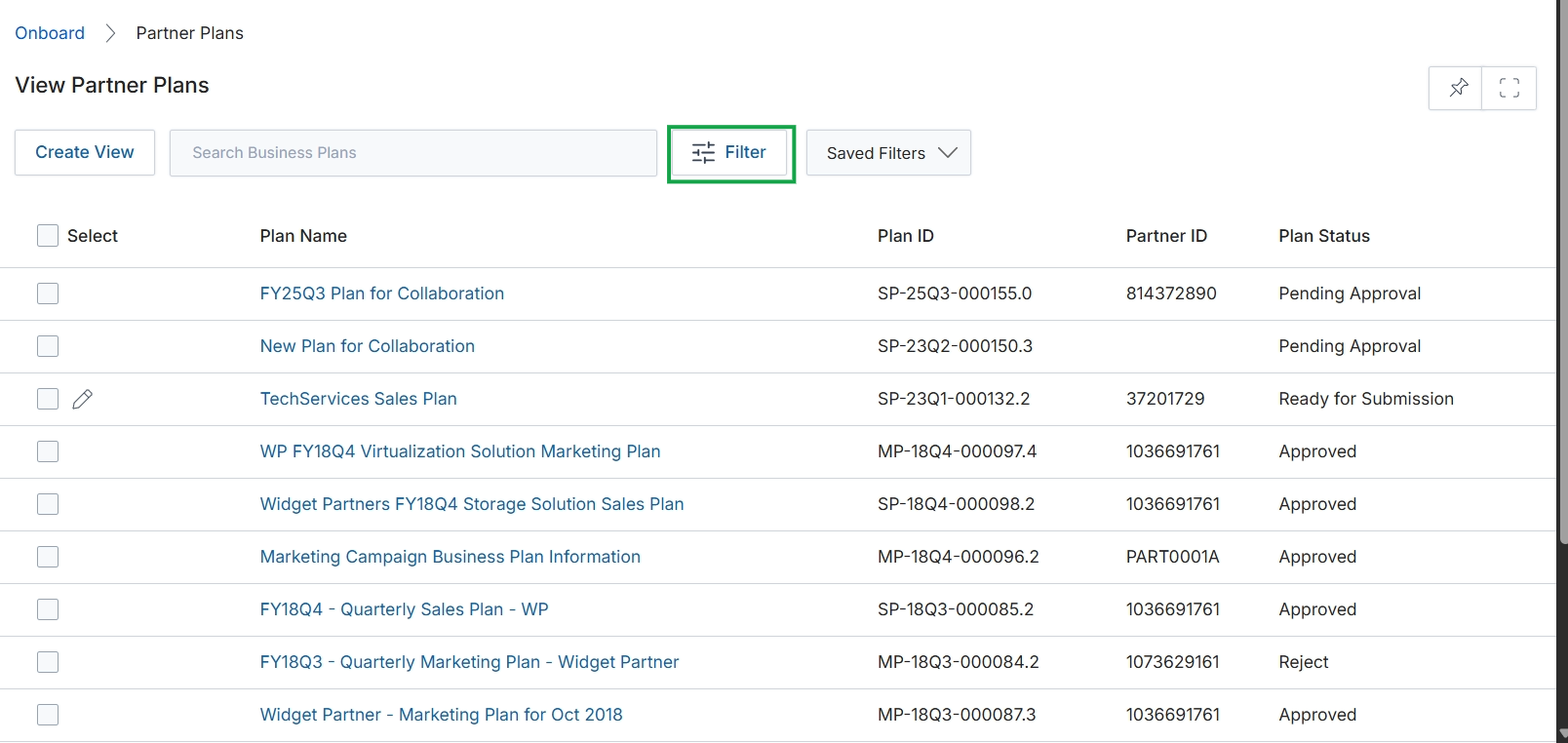The height and width of the screenshot is (743, 1568).
Task: Check Widget Partners FY18Q4 Storage row
Action: 48,504
